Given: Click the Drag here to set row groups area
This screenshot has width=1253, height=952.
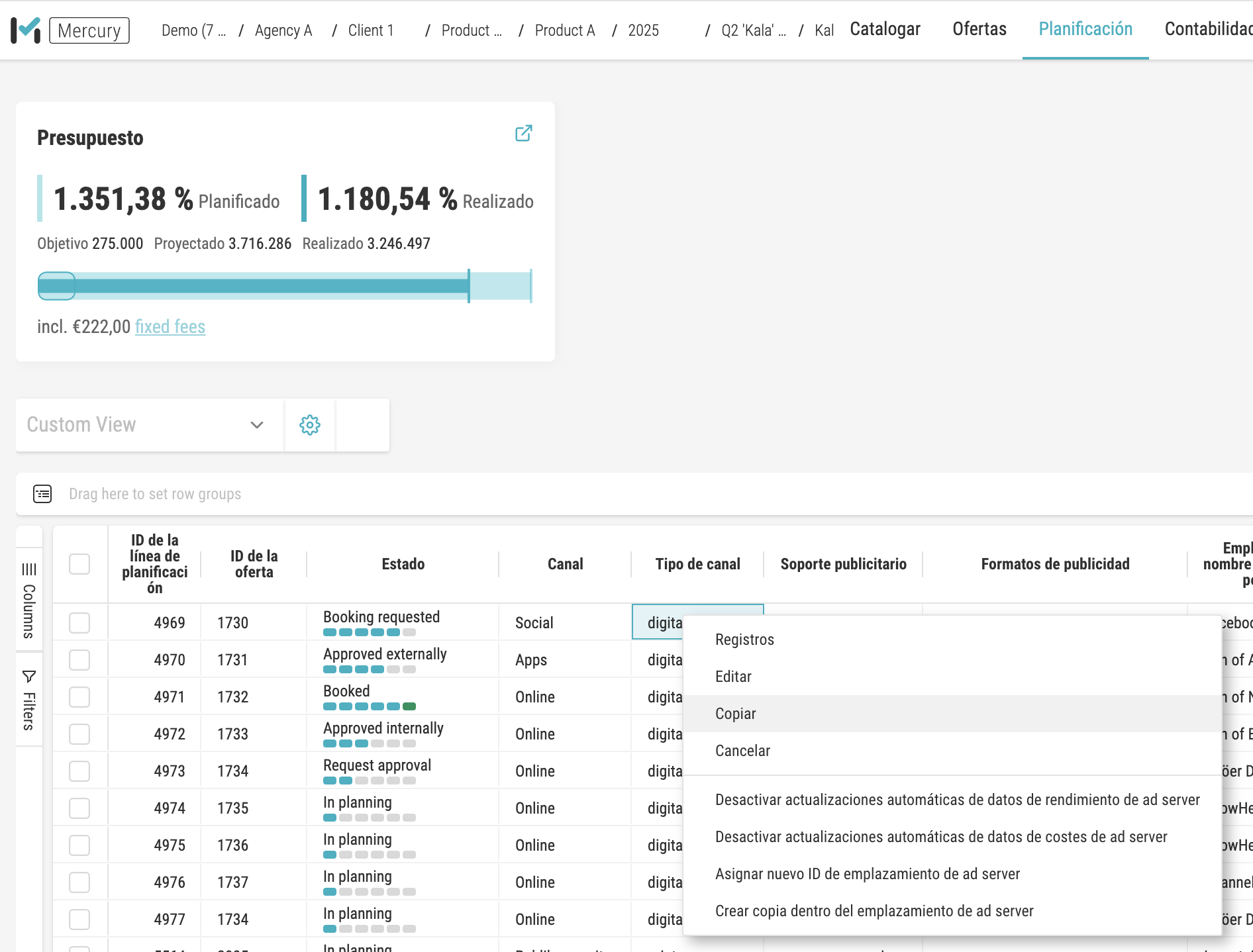Looking at the screenshot, I should coord(155,494).
